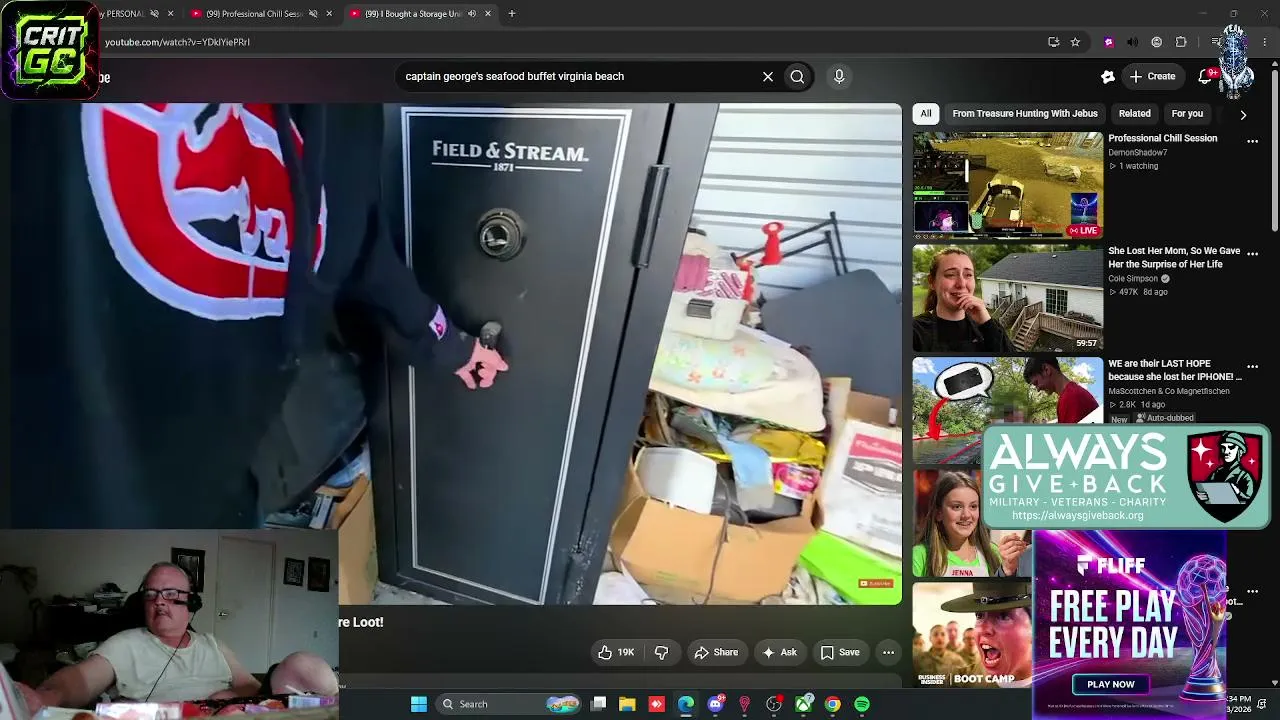
Task: Open the Xbox app from the taskbar
Action: tap(803, 704)
